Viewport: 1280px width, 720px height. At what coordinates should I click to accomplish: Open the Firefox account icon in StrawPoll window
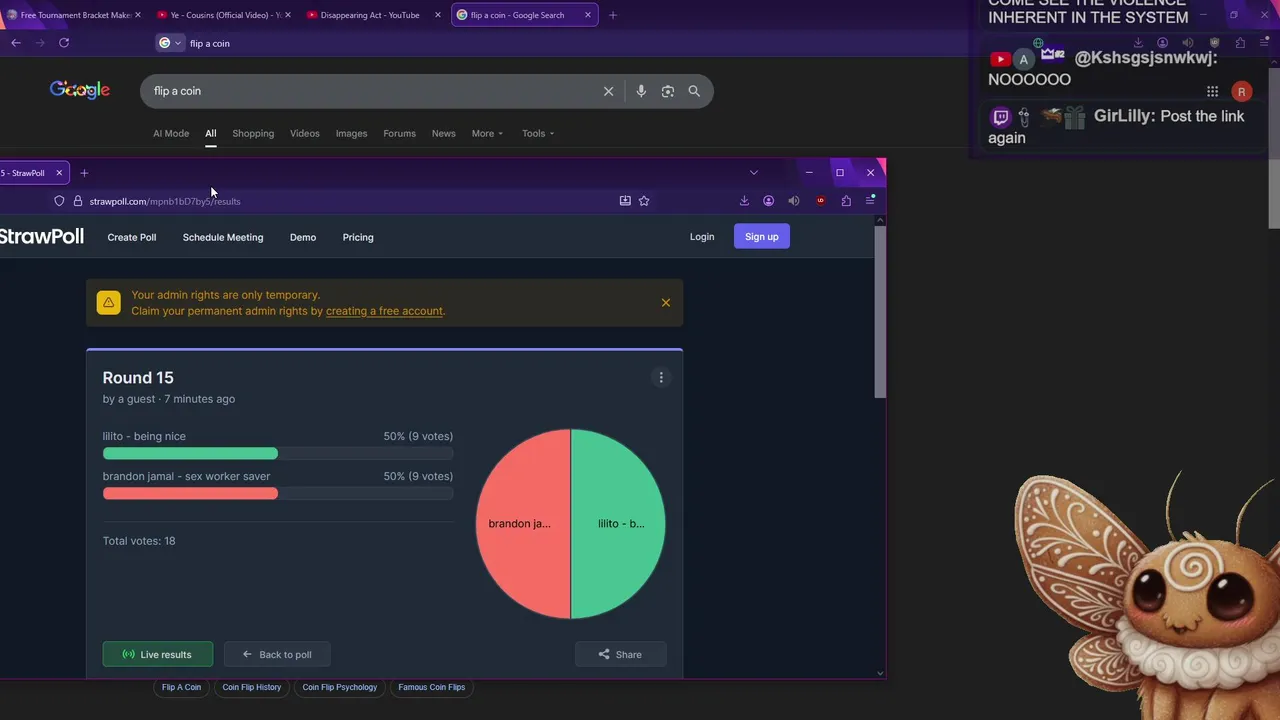[x=768, y=201]
